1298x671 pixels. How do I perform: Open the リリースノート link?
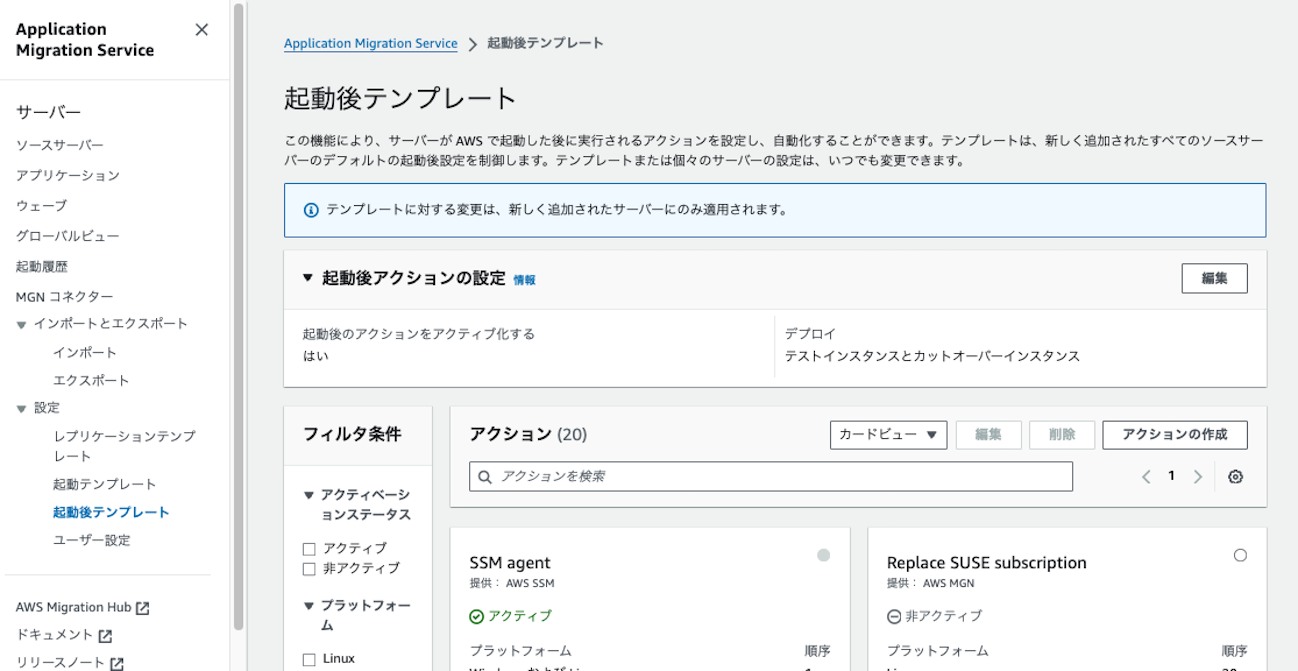tap(60, 663)
